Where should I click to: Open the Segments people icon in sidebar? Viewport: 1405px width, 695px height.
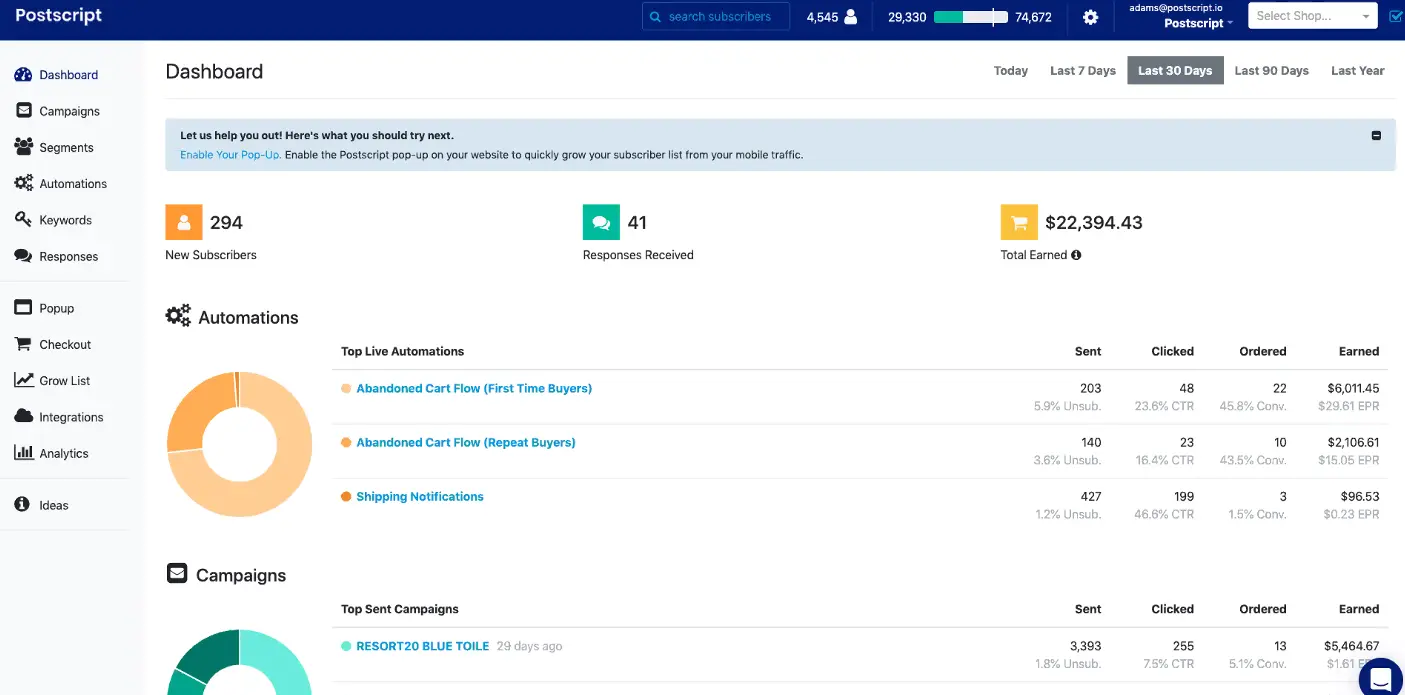(23, 147)
